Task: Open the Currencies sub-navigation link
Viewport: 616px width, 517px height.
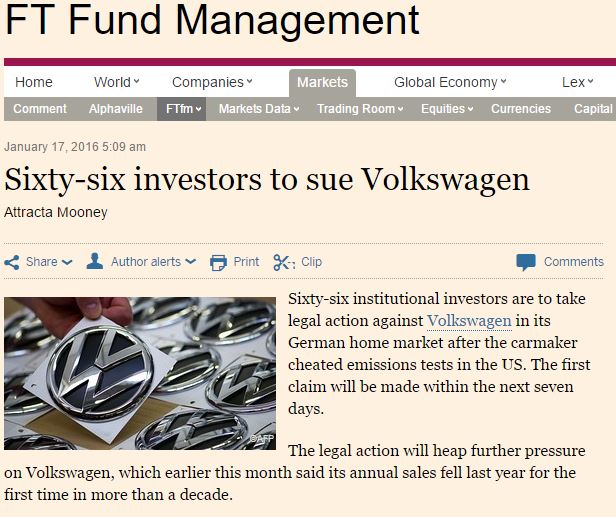Action: coord(521,109)
